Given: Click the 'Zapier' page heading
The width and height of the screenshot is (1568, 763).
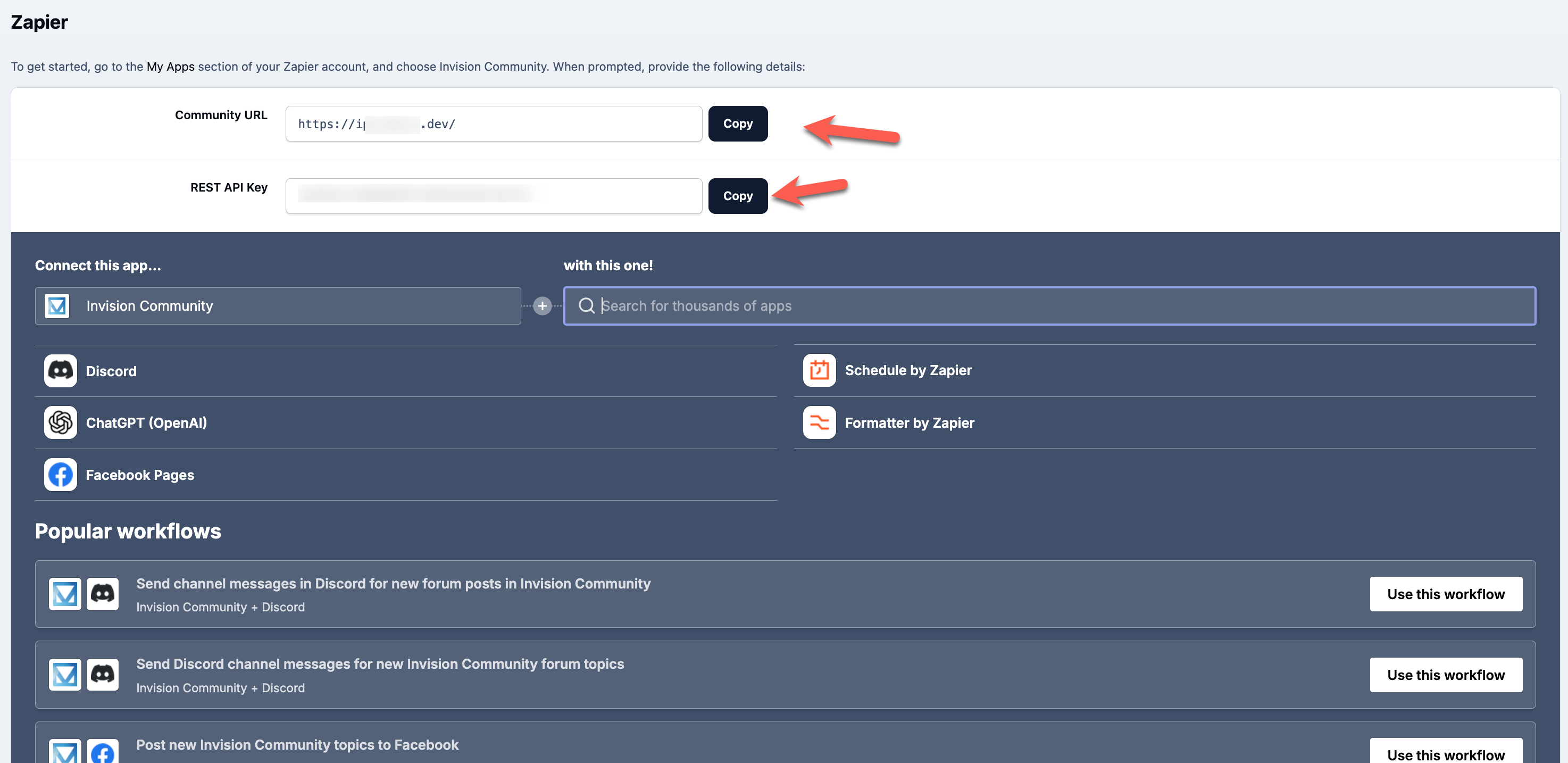Looking at the screenshot, I should (x=39, y=22).
